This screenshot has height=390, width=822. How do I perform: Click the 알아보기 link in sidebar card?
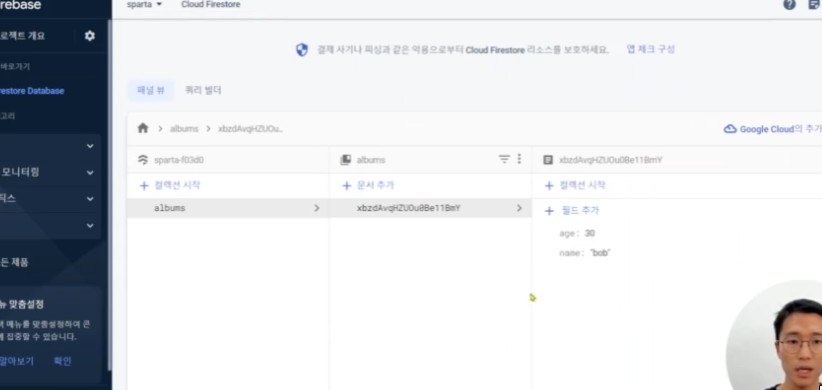coord(17,361)
